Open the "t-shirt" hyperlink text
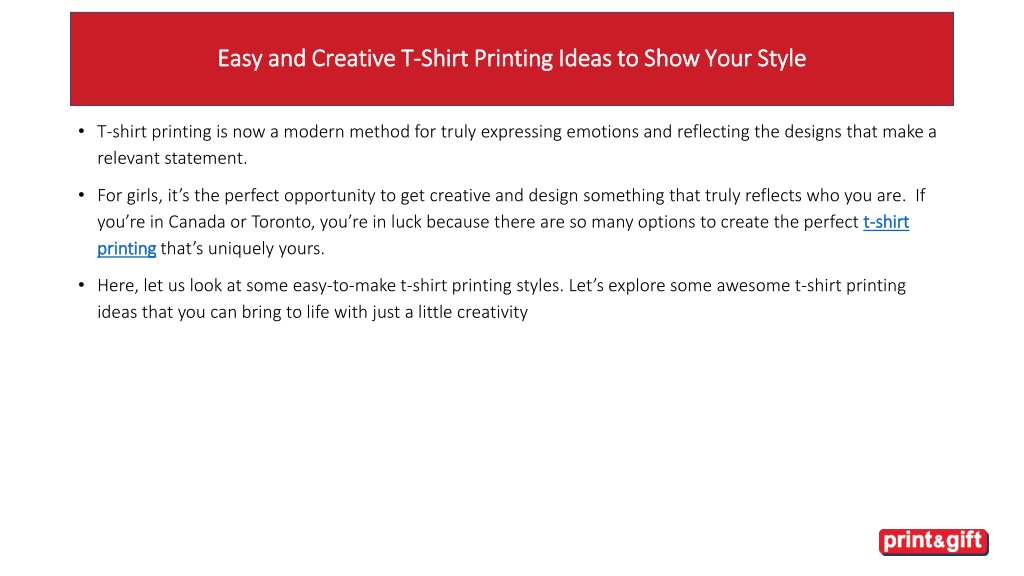The height and width of the screenshot is (576, 1024). [886, 222]
